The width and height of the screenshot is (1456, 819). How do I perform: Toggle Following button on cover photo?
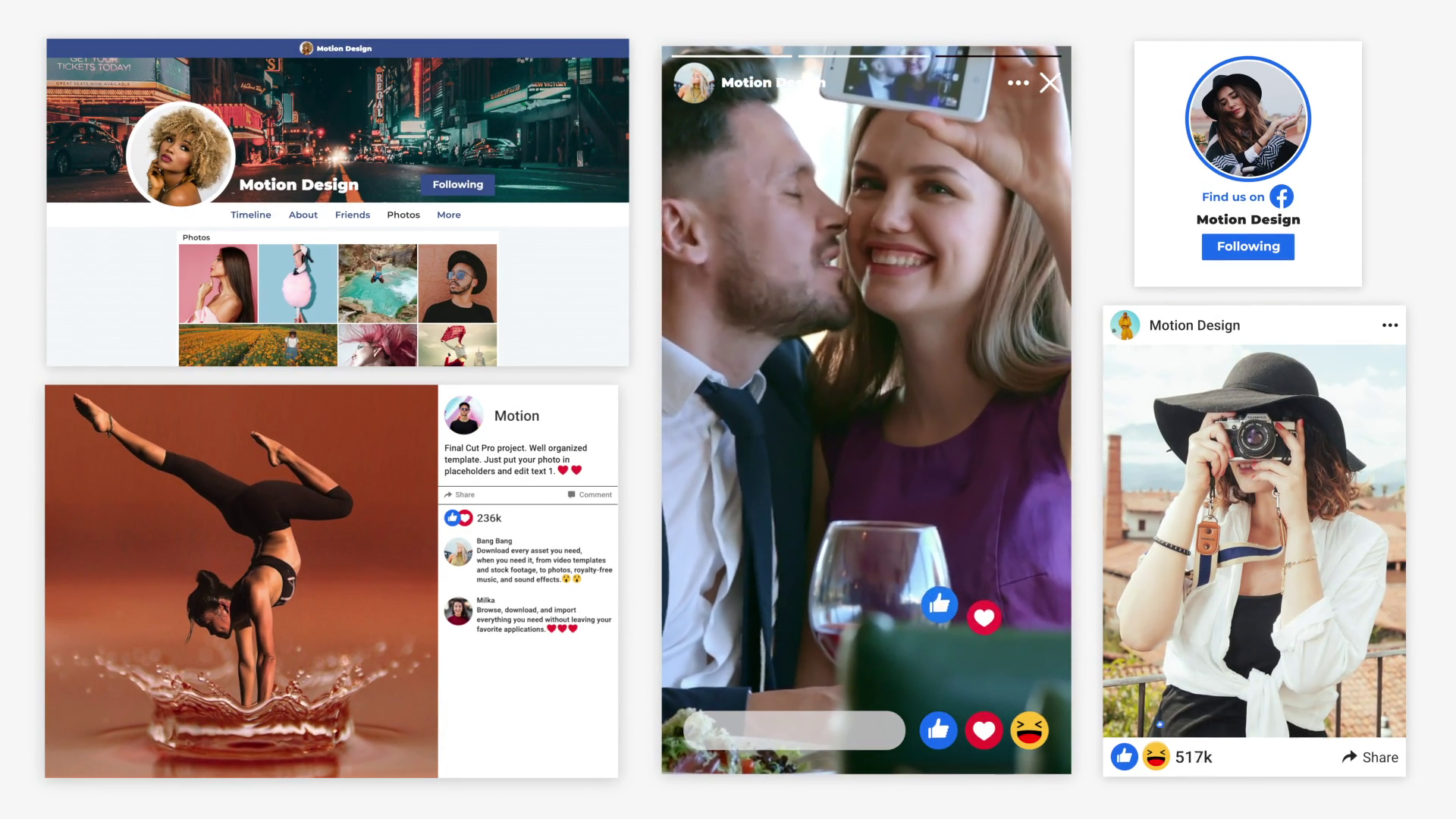tap(457, 184)
